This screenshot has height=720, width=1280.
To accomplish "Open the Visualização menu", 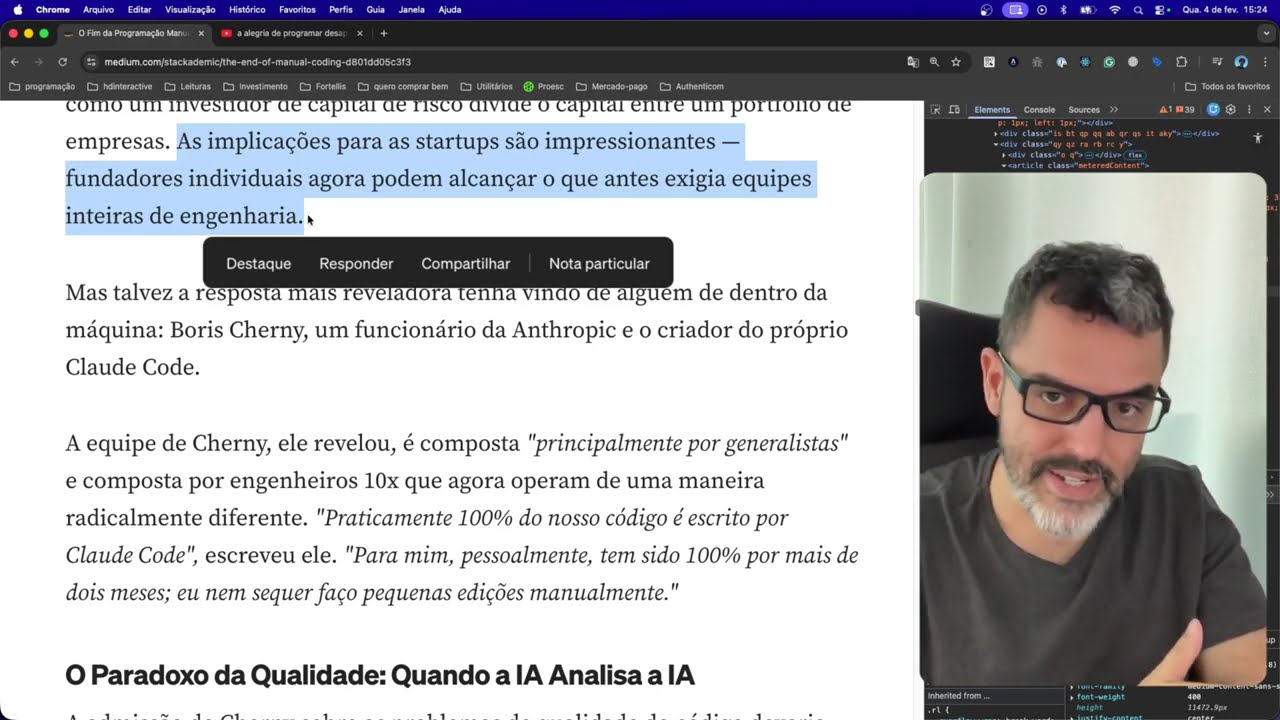I will click(190, 10).
